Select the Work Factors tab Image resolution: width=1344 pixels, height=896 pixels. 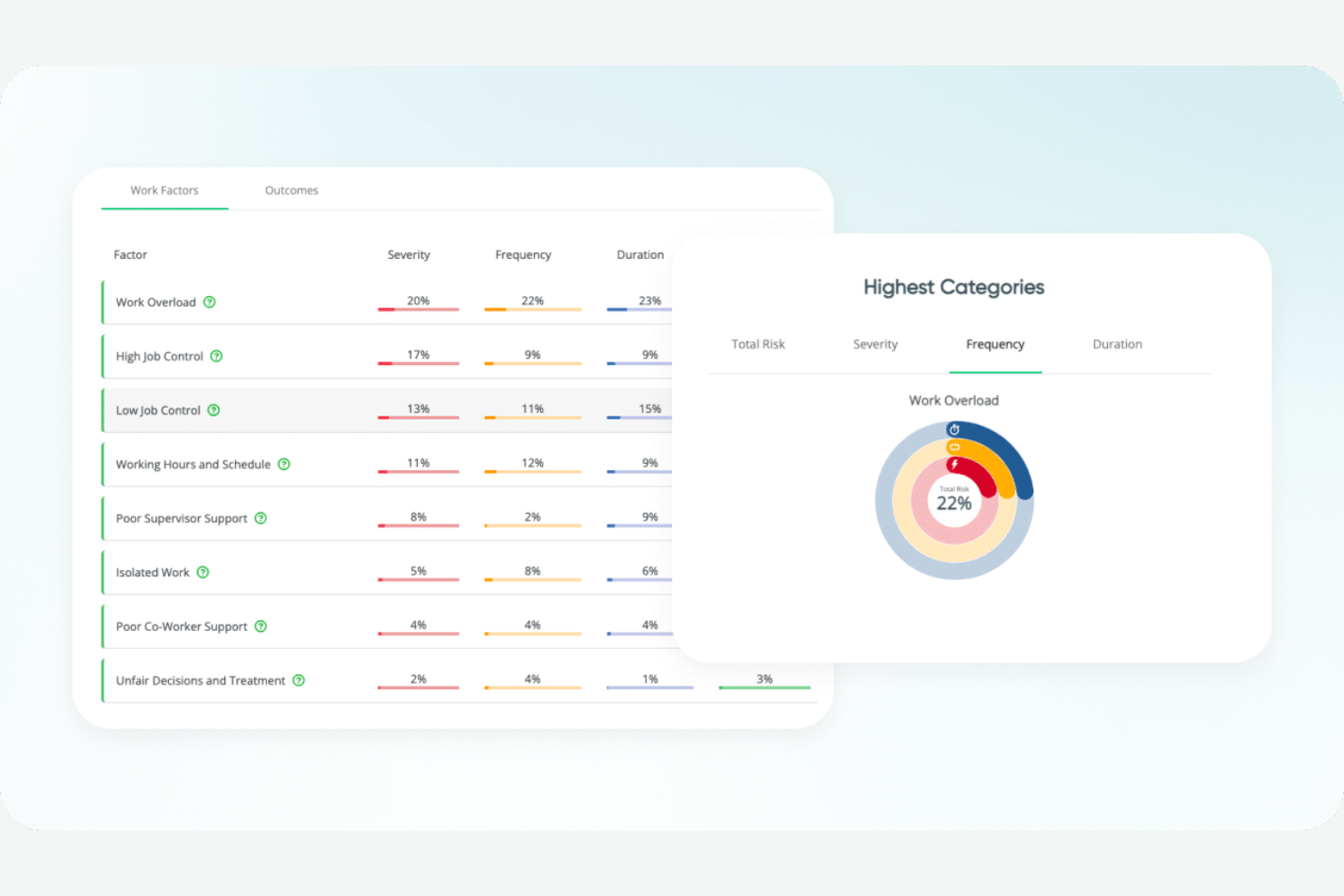164,191
